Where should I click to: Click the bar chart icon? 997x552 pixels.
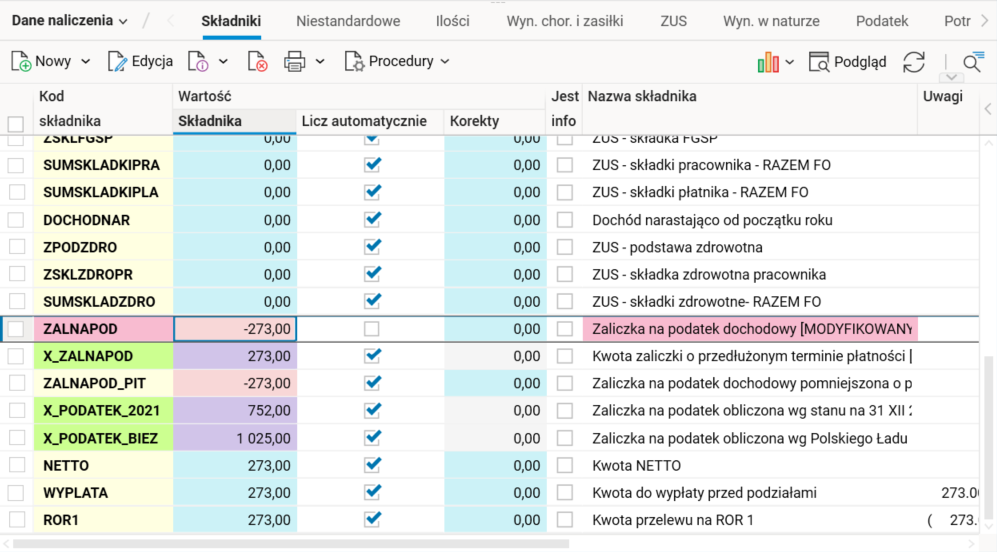tap(768, 62)
